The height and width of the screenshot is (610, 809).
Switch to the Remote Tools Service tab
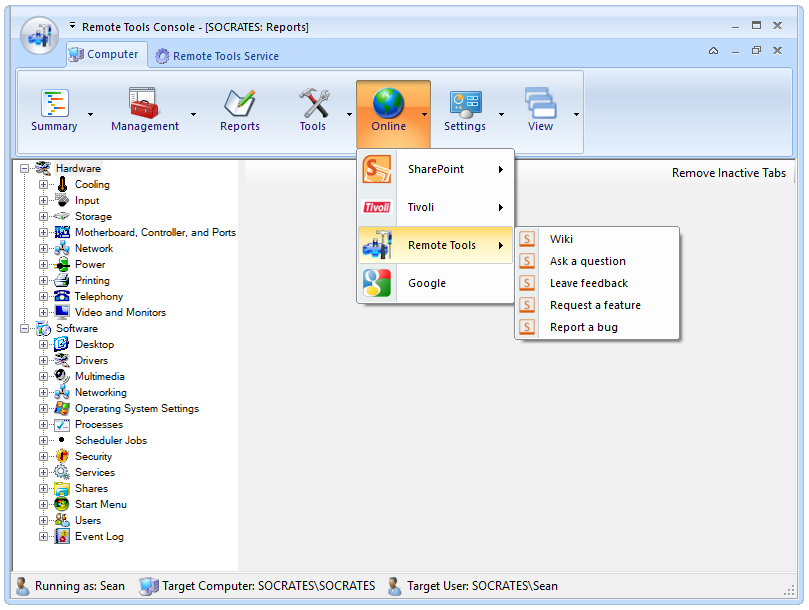(x=217, y=56)
